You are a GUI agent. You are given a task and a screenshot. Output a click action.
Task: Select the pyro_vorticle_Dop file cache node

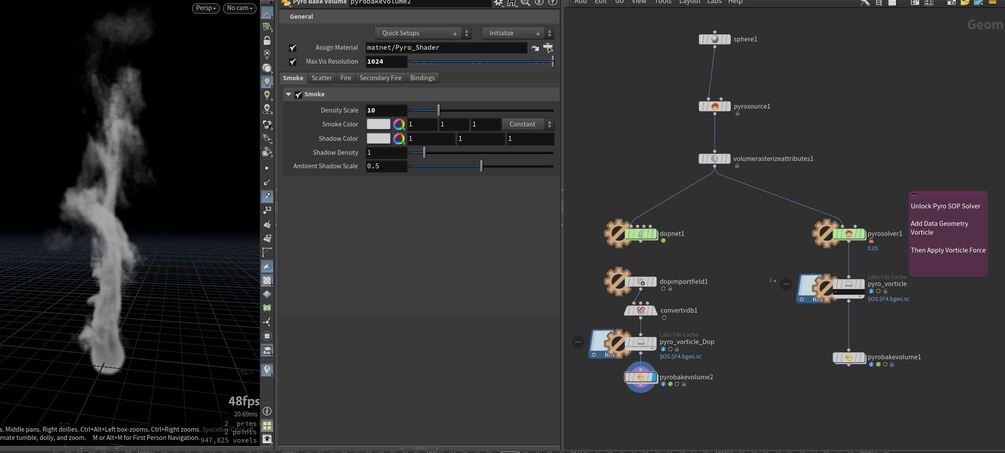tap(640, 342)
